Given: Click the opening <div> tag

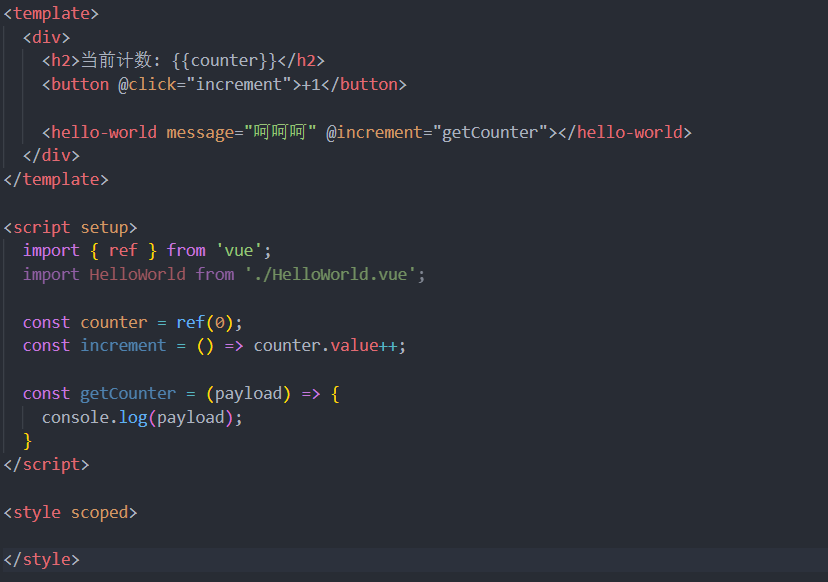Looking at the screenshot, I should coord(46,37).
